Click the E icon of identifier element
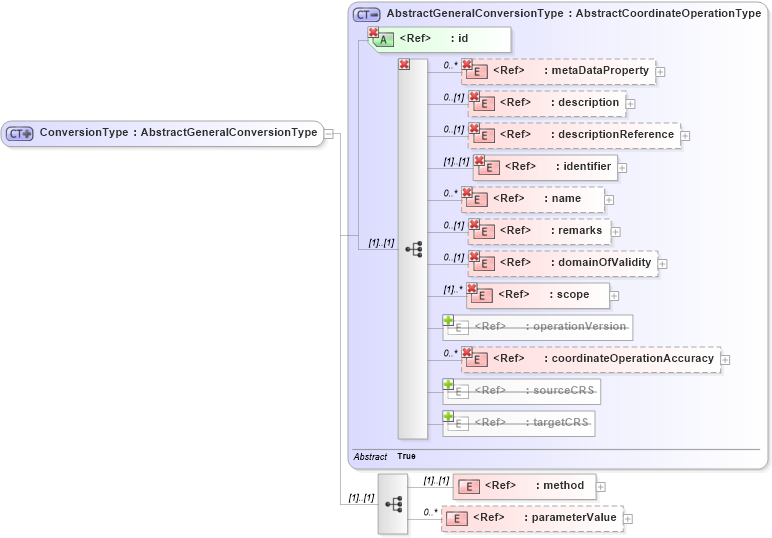This screenshot has height=538, width=772. click(488, 168)
